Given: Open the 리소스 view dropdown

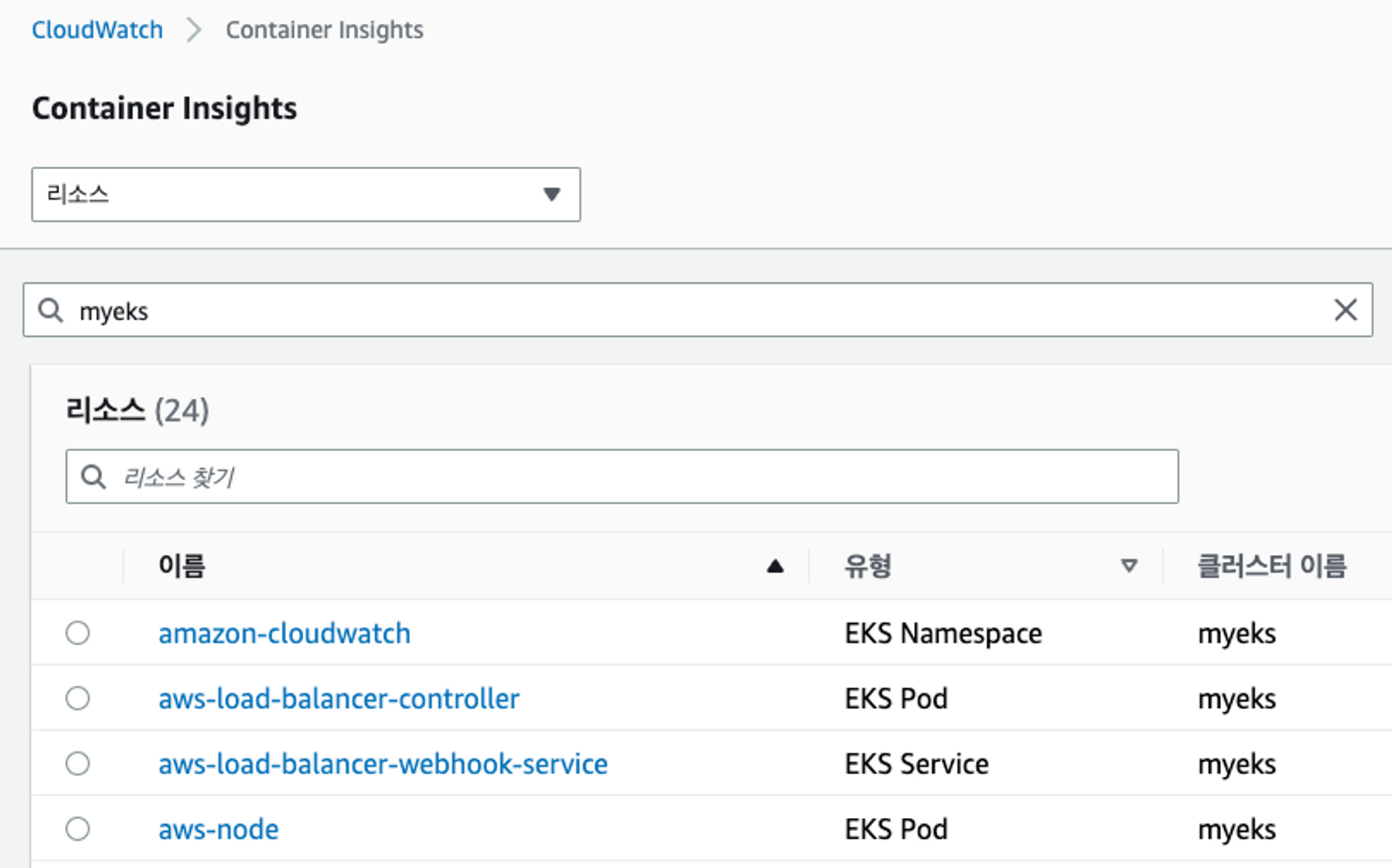Looking at the screenshot, I should [x=306, y=194].
